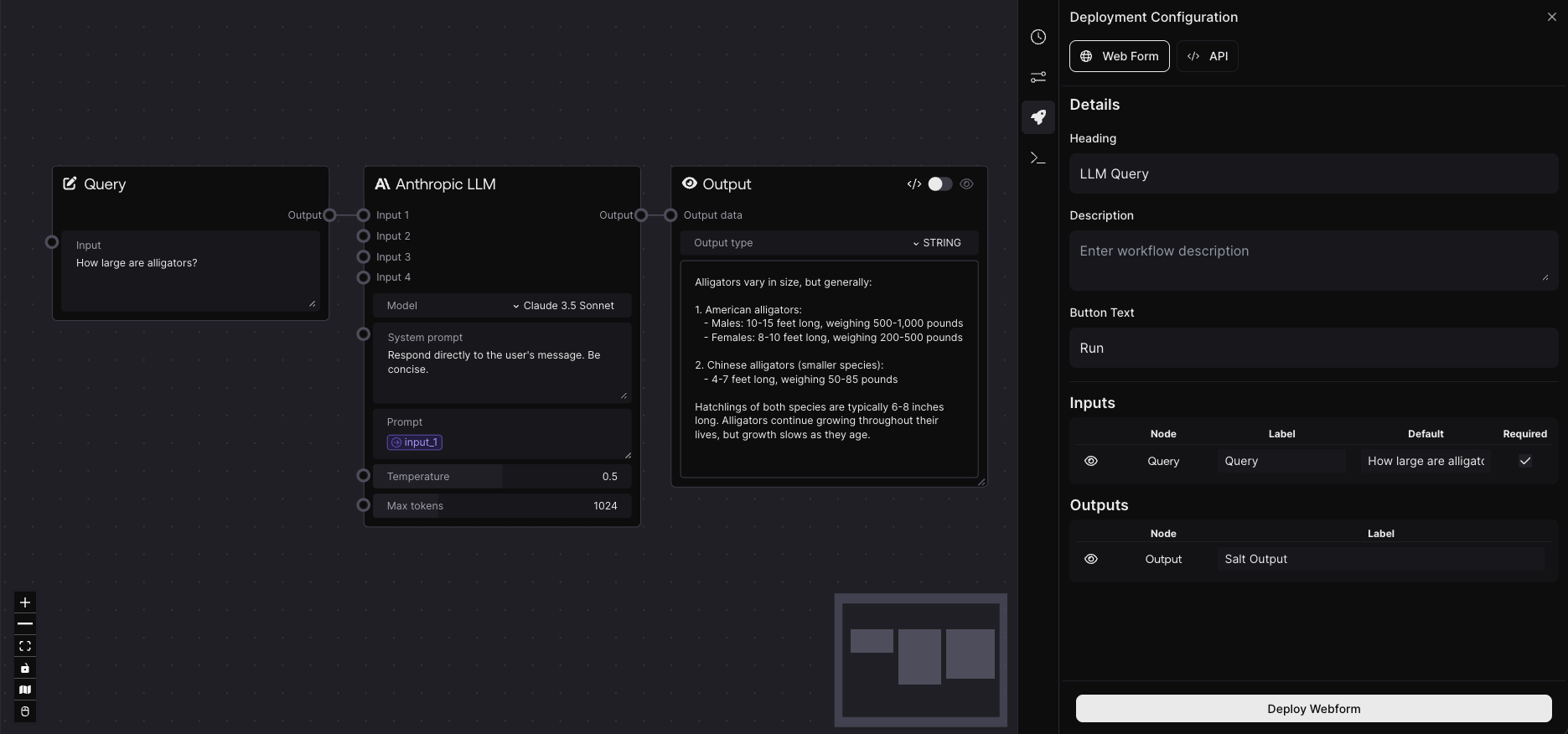The width and height of the screenshot is (1568, 734).
Task: Click the Button Text field Run
Action: pos(1313,348)
